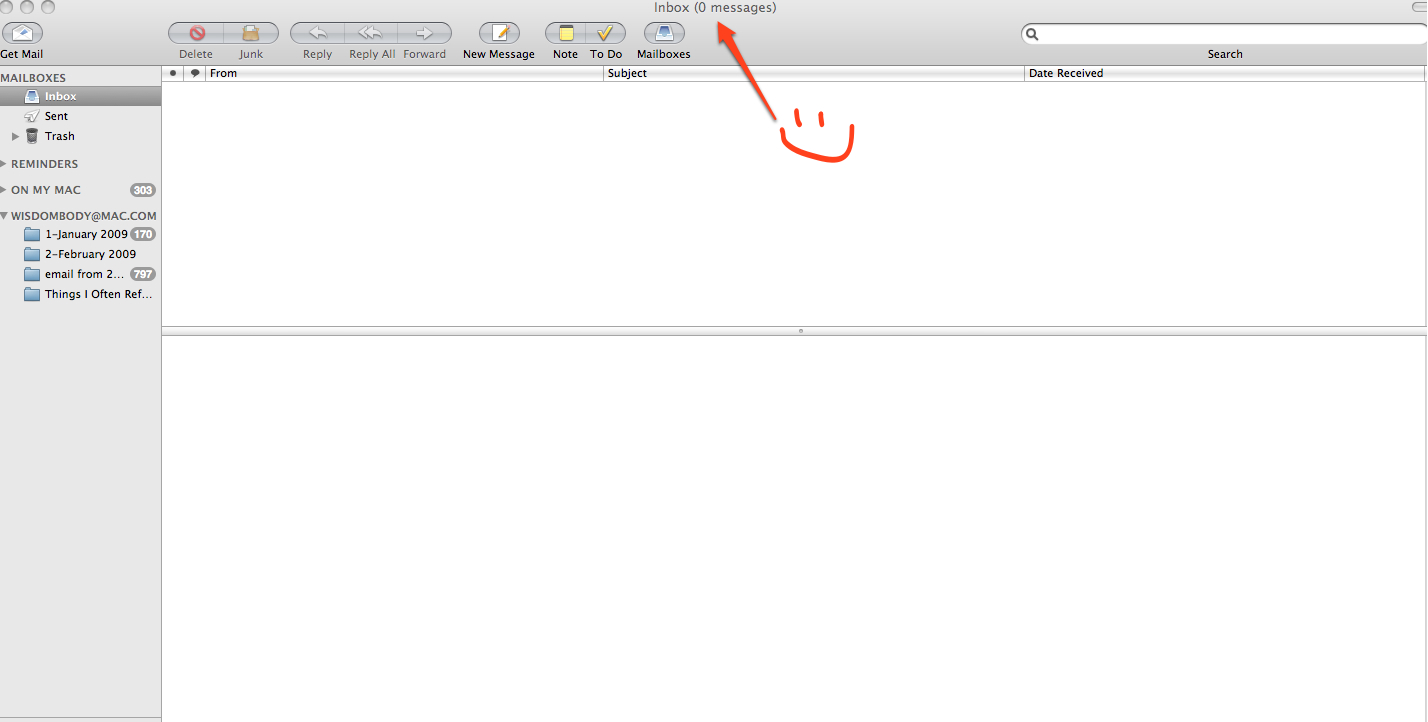This screenshot has width=1428, height=722.
Task: Click the pane divider handle
Action: (x=800, y=330)
